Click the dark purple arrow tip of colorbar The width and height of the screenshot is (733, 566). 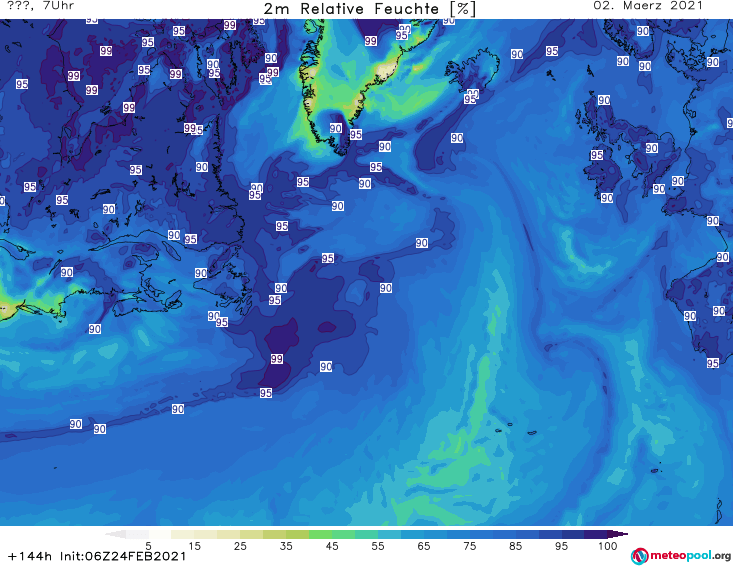[618, 534]
